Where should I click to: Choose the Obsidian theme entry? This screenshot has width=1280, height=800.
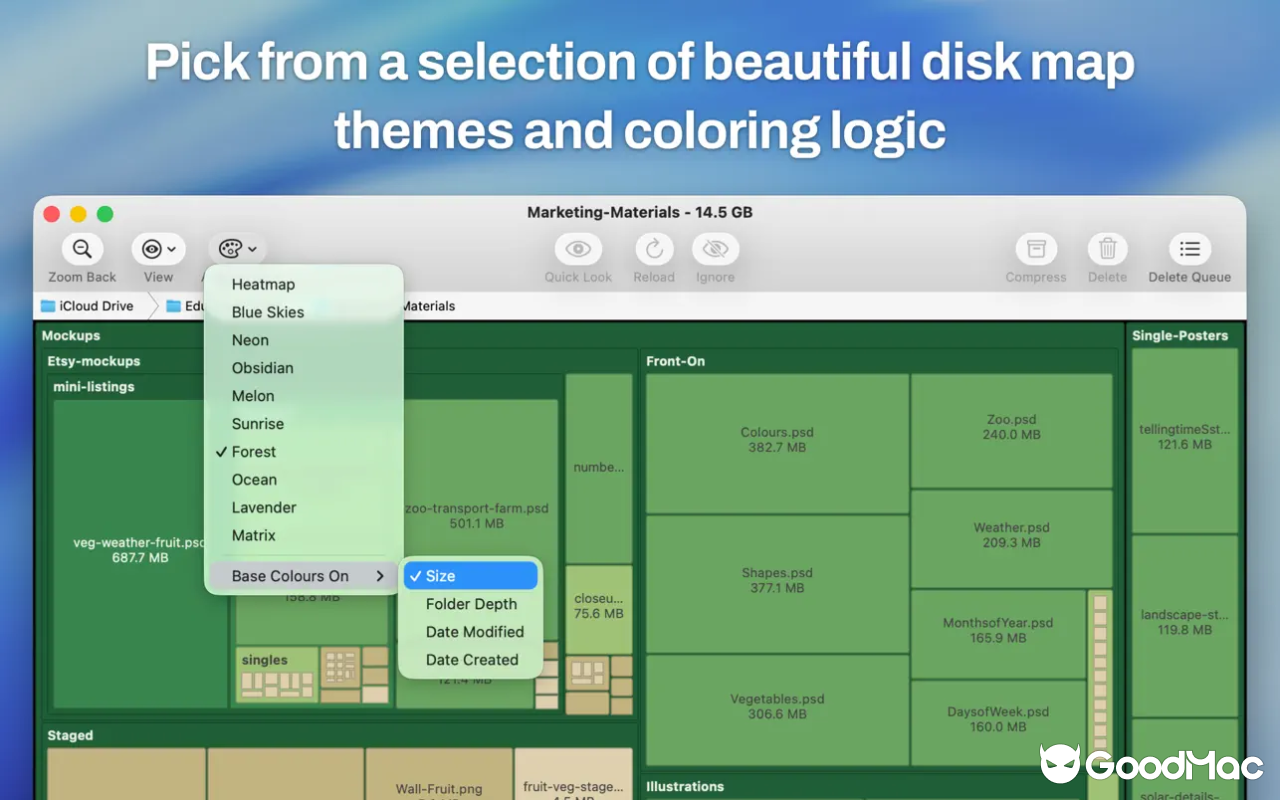(x=262, y=368)
